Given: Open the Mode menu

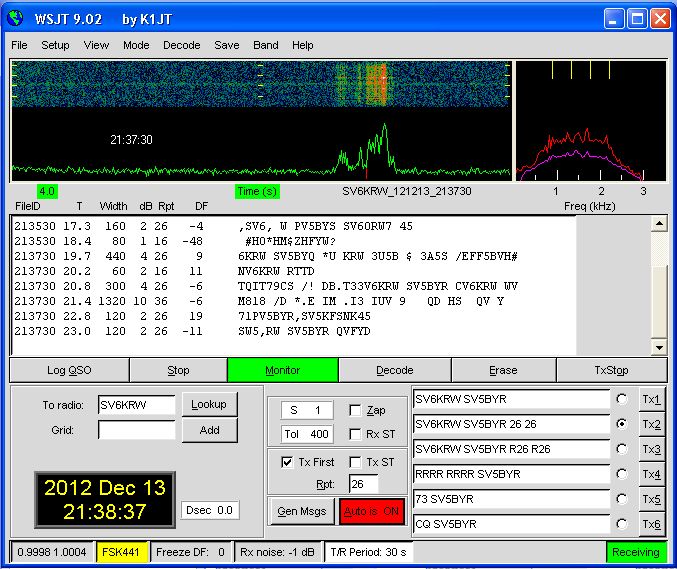Looking at the screenshot, I should click(x=136, y=45).
